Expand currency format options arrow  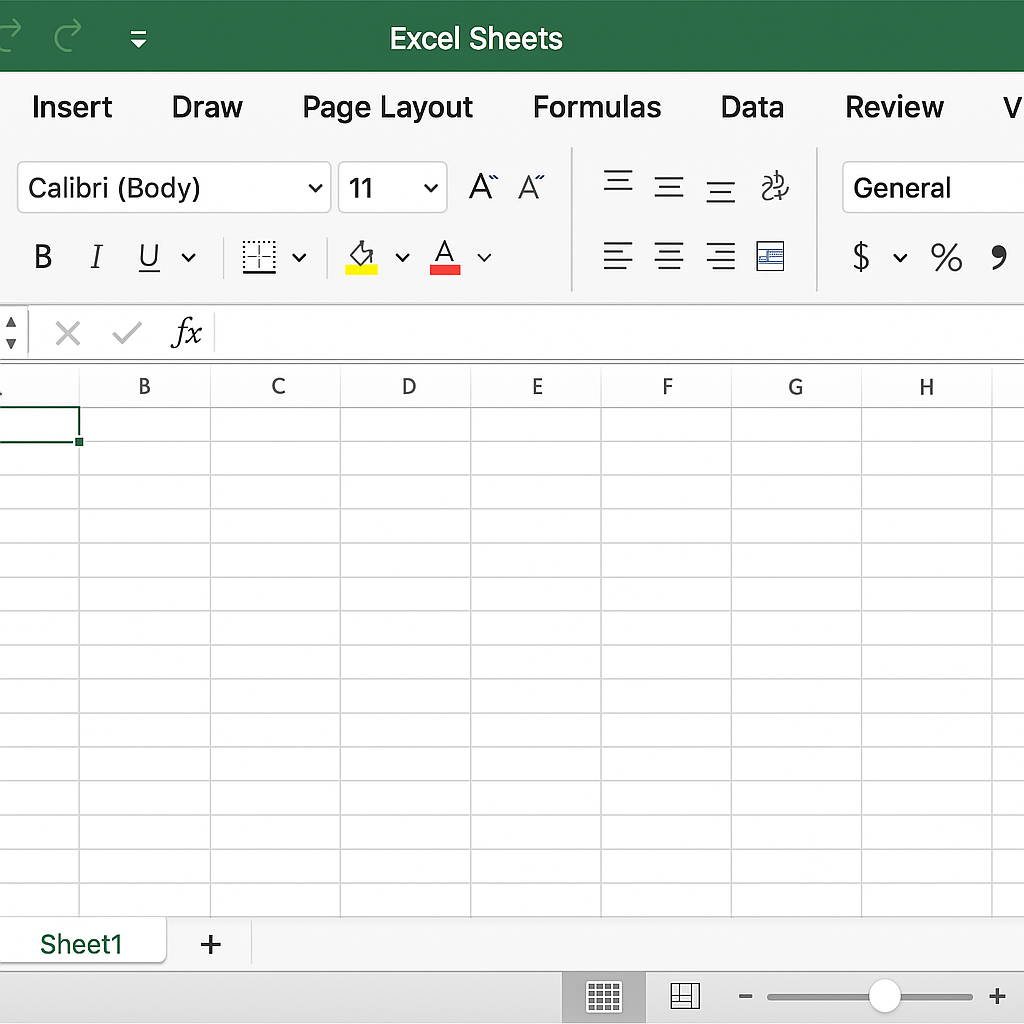click(900, 257)
